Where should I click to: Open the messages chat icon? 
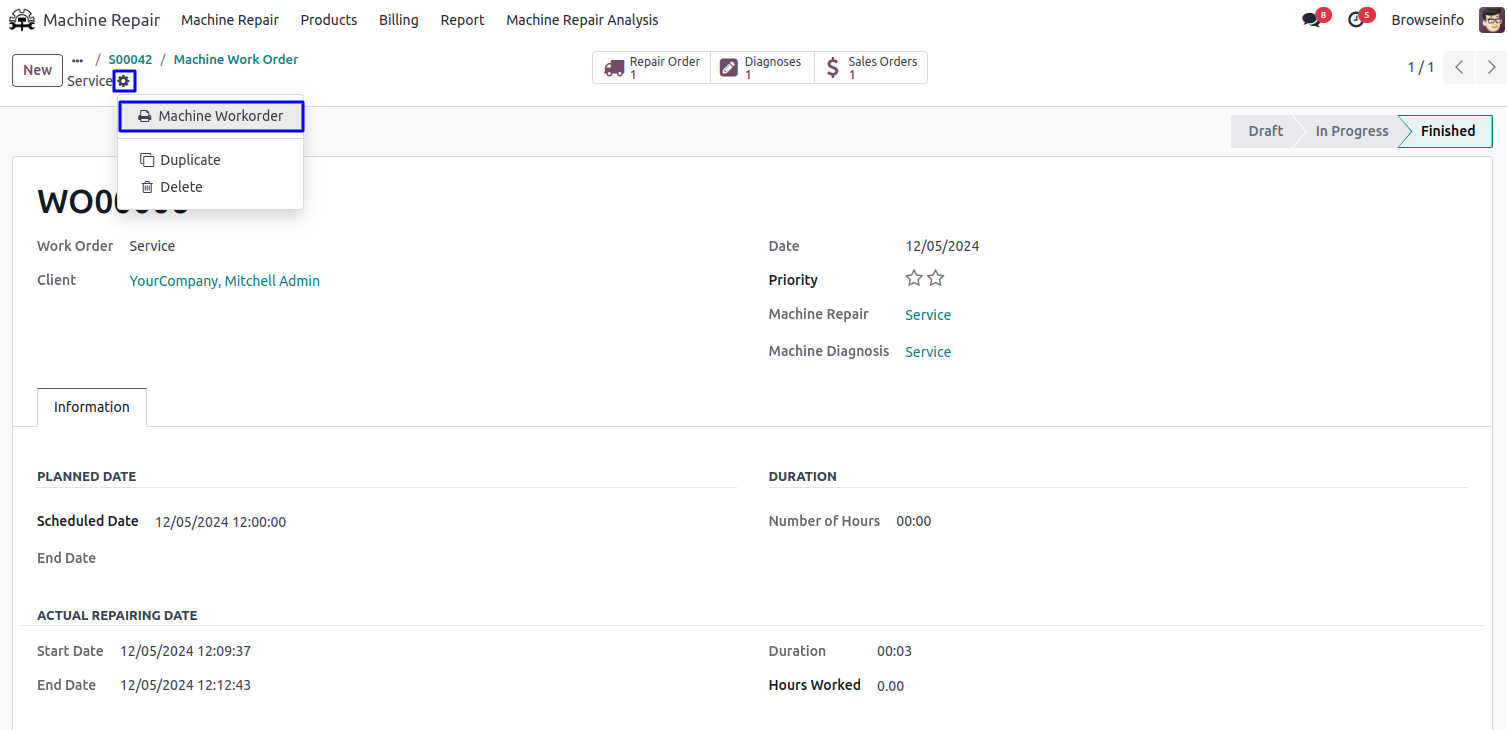[1311, 20]
